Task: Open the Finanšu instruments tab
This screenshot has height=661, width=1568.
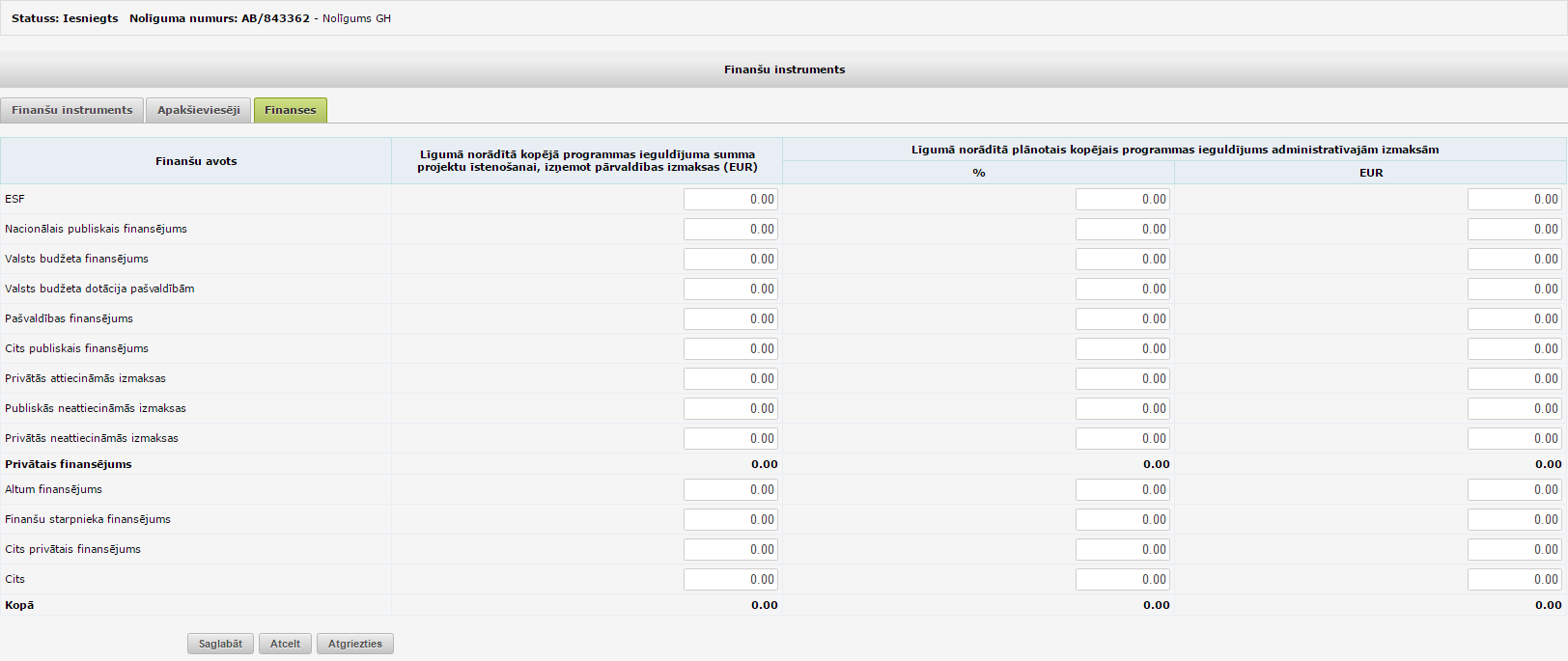Action: pyautogui.click(x=72, y=110)
